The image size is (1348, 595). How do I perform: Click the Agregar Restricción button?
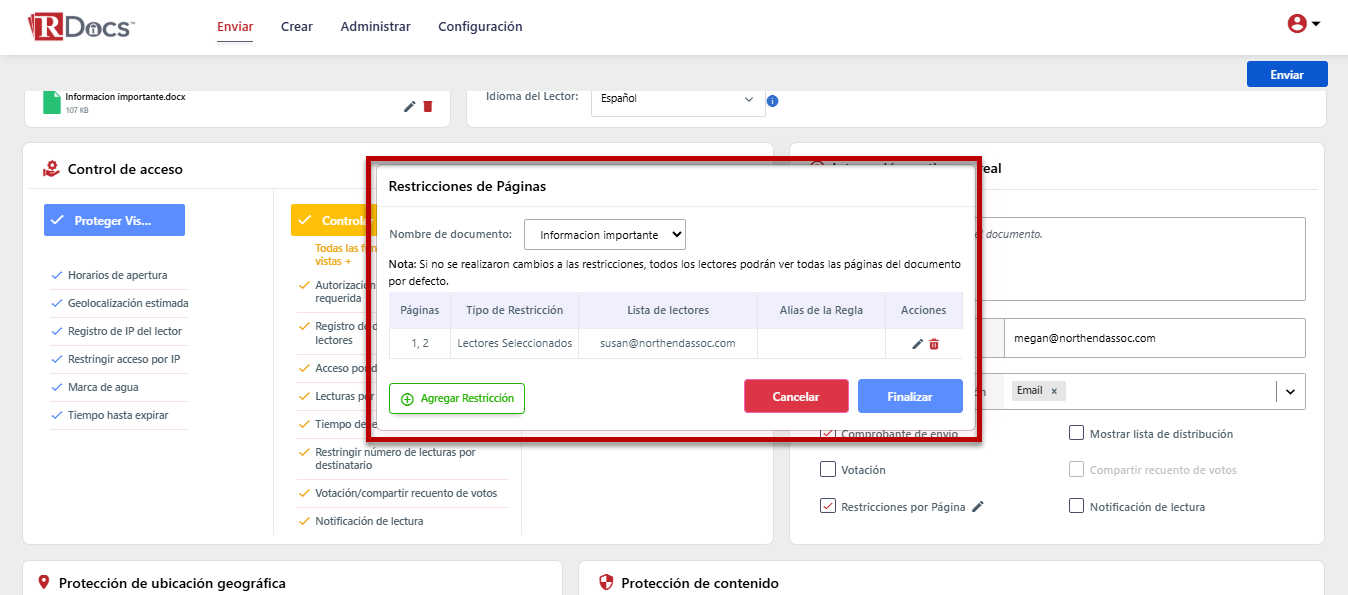(457, 398)
